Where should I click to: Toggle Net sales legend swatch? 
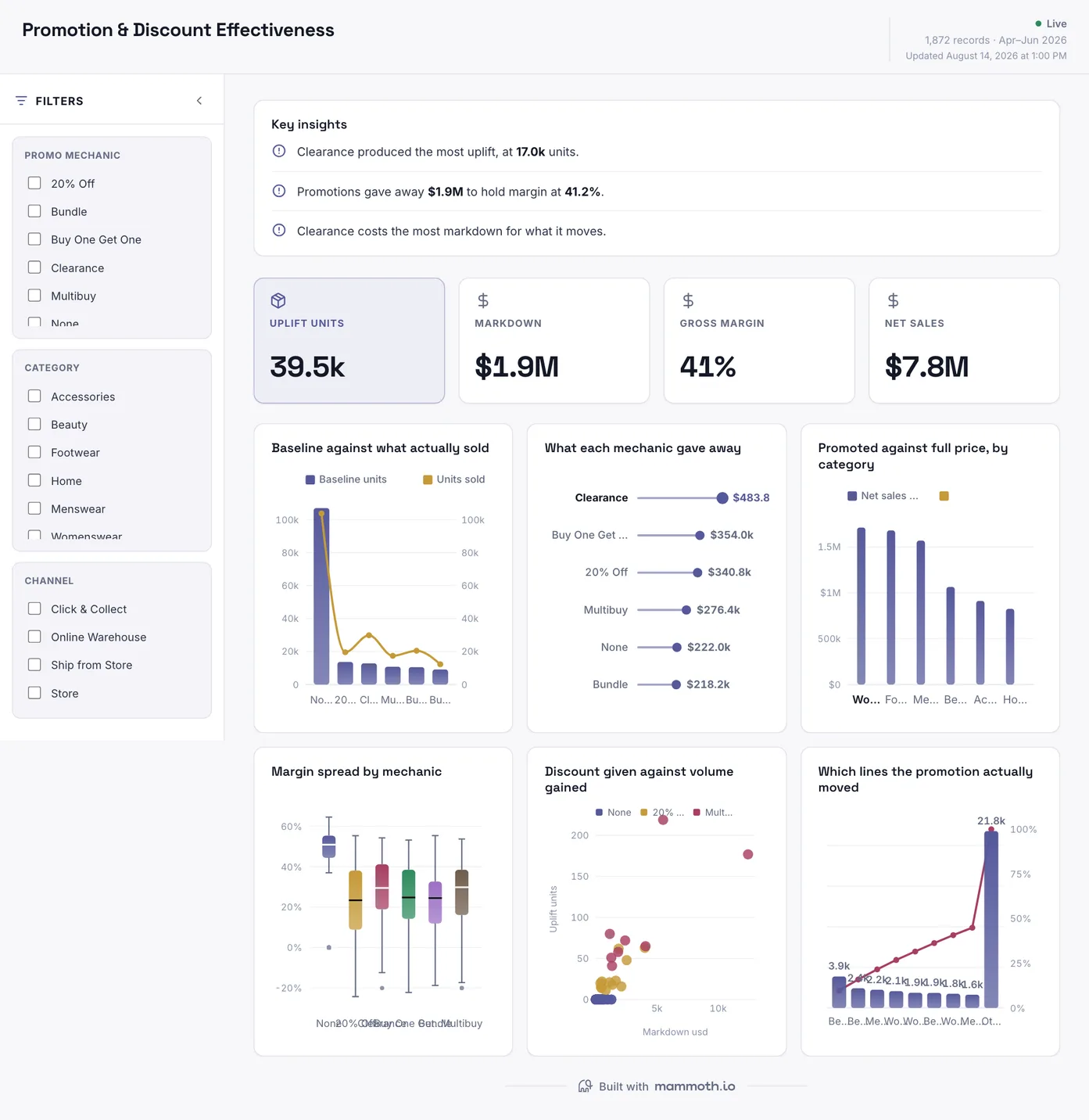pos(852,496)
